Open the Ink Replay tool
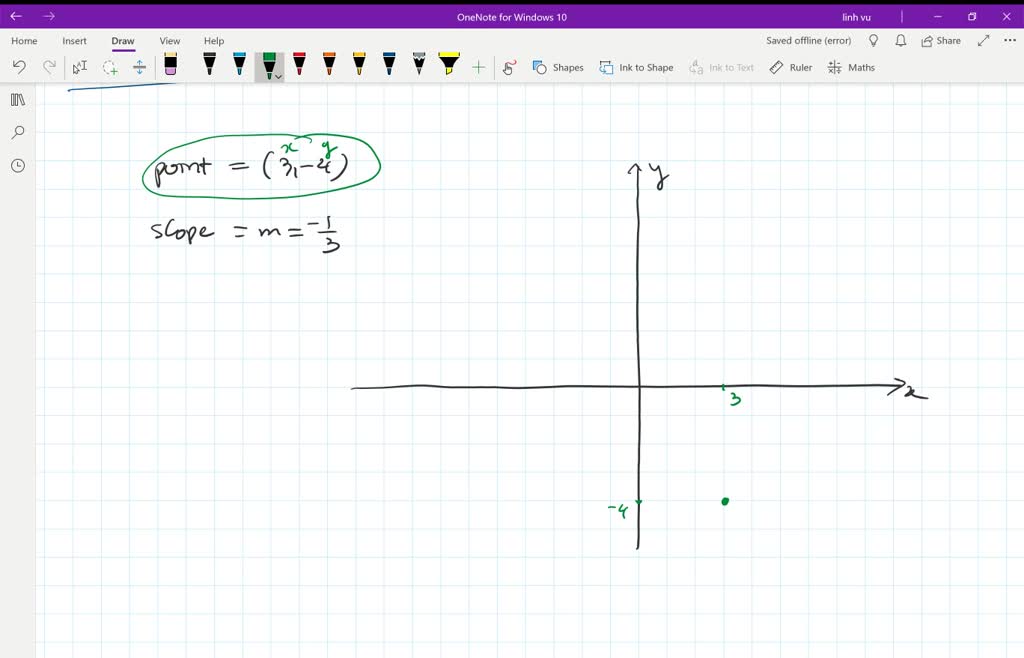Image resolution: width=1024 pixels, height=658 pixels. (508, 66)
